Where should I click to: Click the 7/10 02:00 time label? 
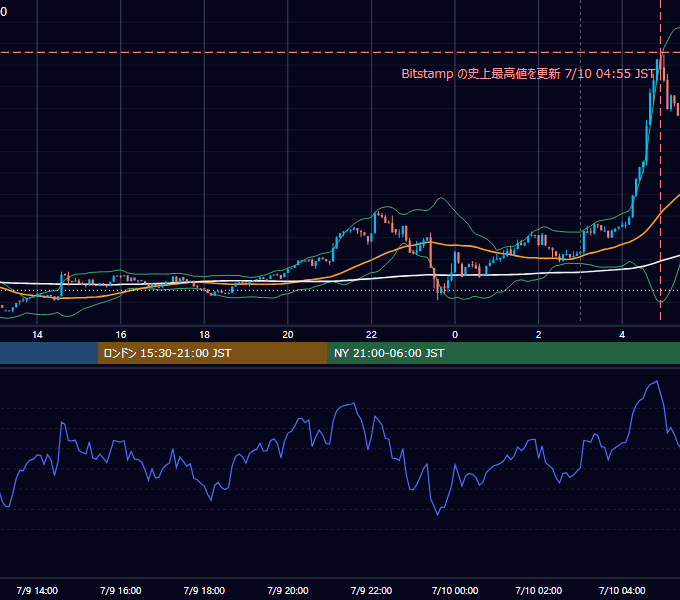(x=539, y=590)
